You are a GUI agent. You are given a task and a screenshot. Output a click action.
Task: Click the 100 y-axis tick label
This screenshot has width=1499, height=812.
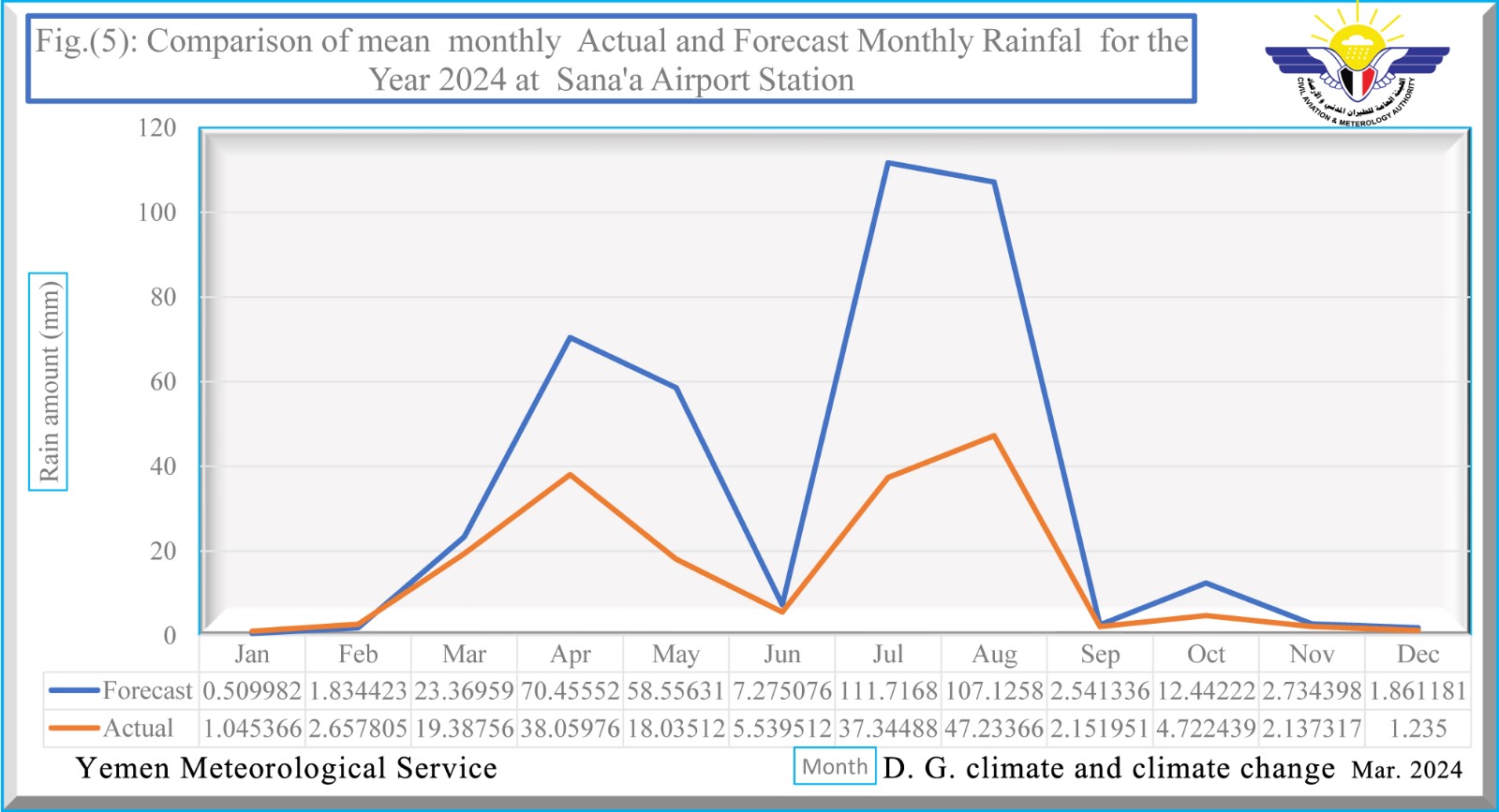[156, 212]
